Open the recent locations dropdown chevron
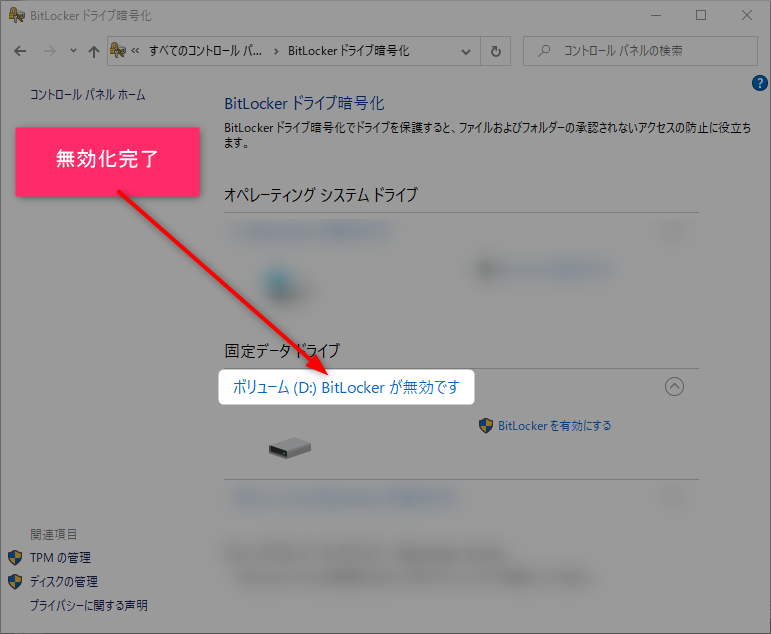 pyautogui.click(x=73, y=50)
